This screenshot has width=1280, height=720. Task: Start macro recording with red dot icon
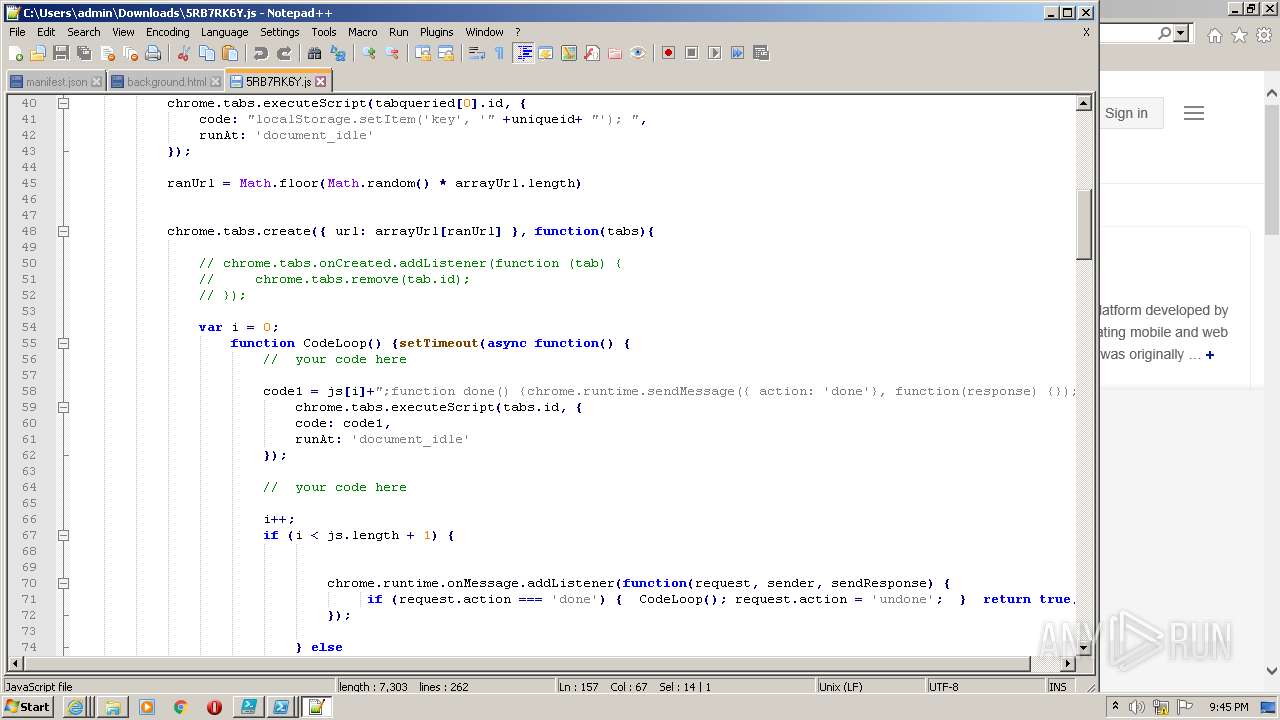tap(669, 53)
